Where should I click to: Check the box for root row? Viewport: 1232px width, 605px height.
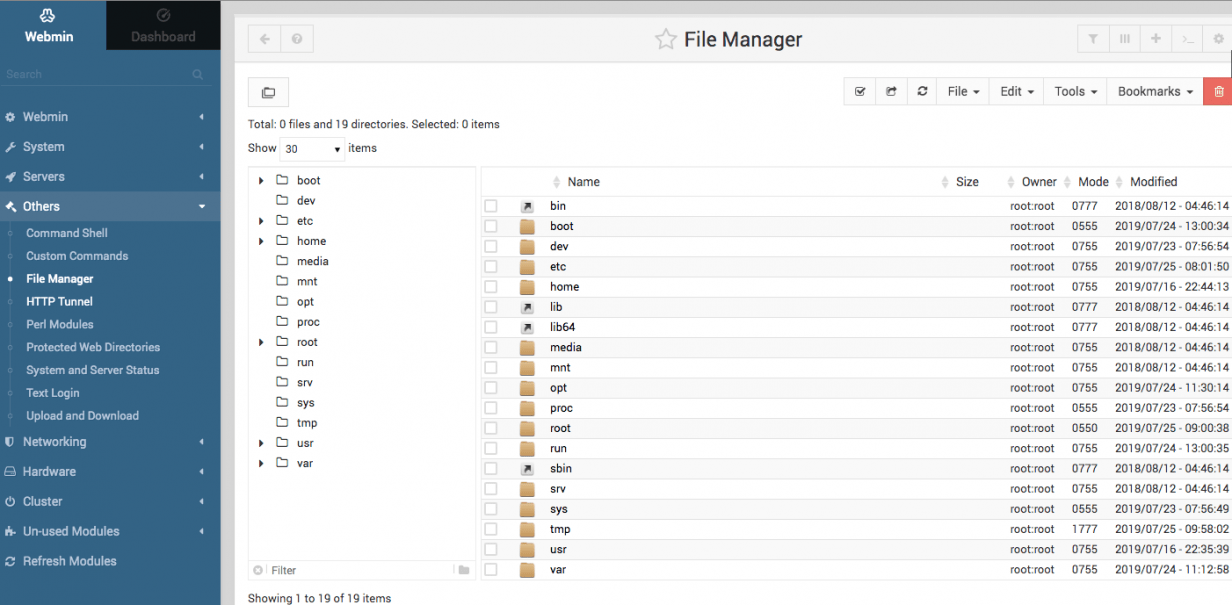(491, 428)
